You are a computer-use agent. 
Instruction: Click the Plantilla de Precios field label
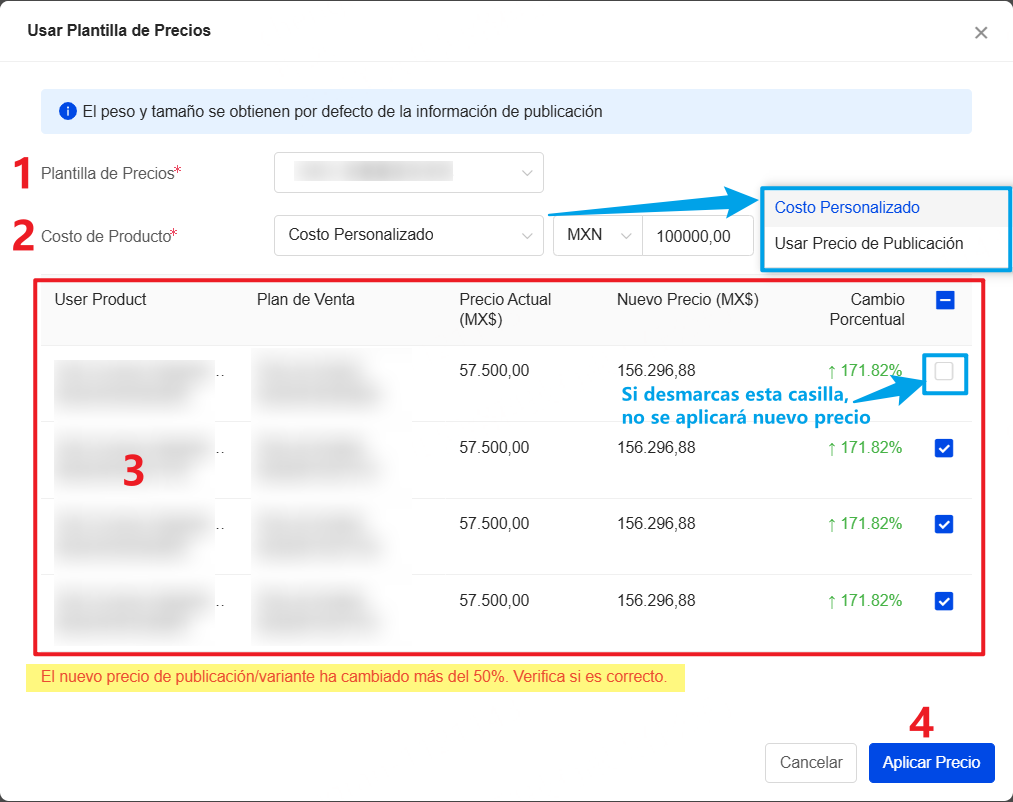coord(110,173)
